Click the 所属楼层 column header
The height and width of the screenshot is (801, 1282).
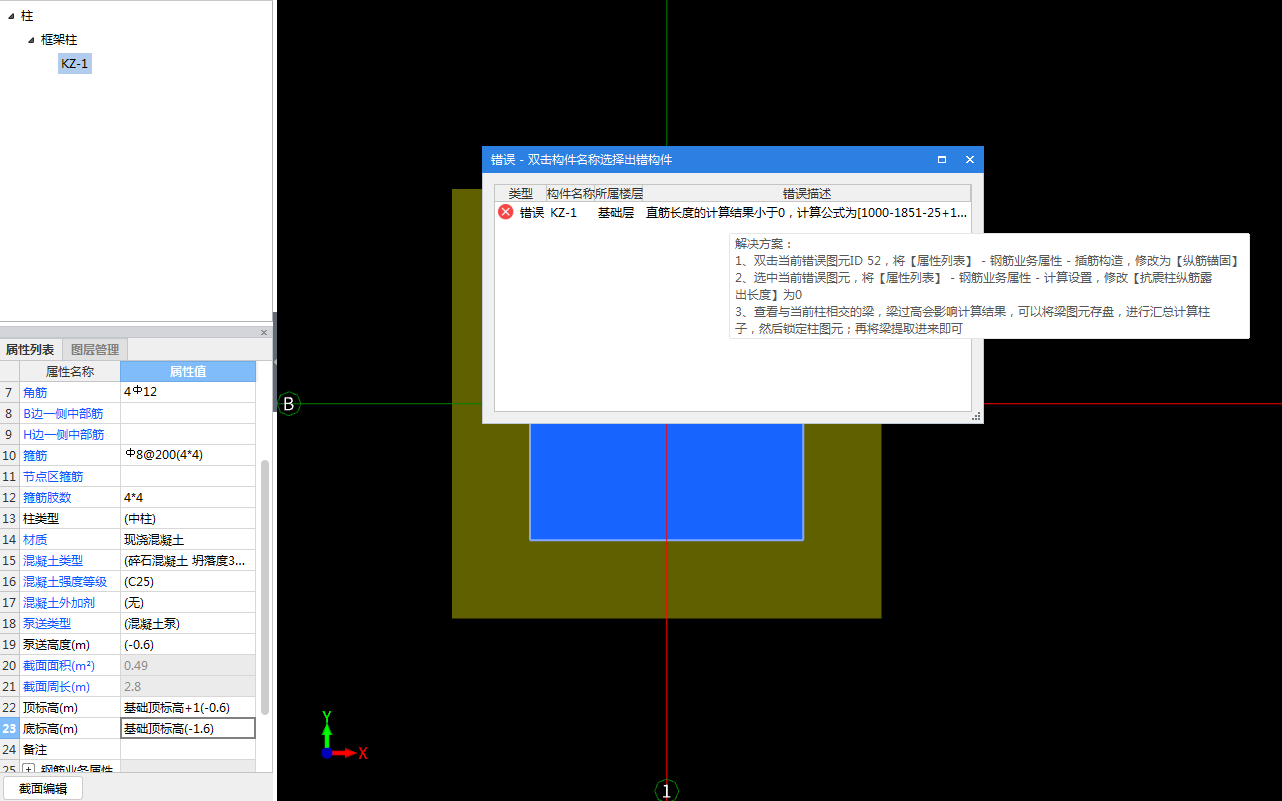(619, 193)
